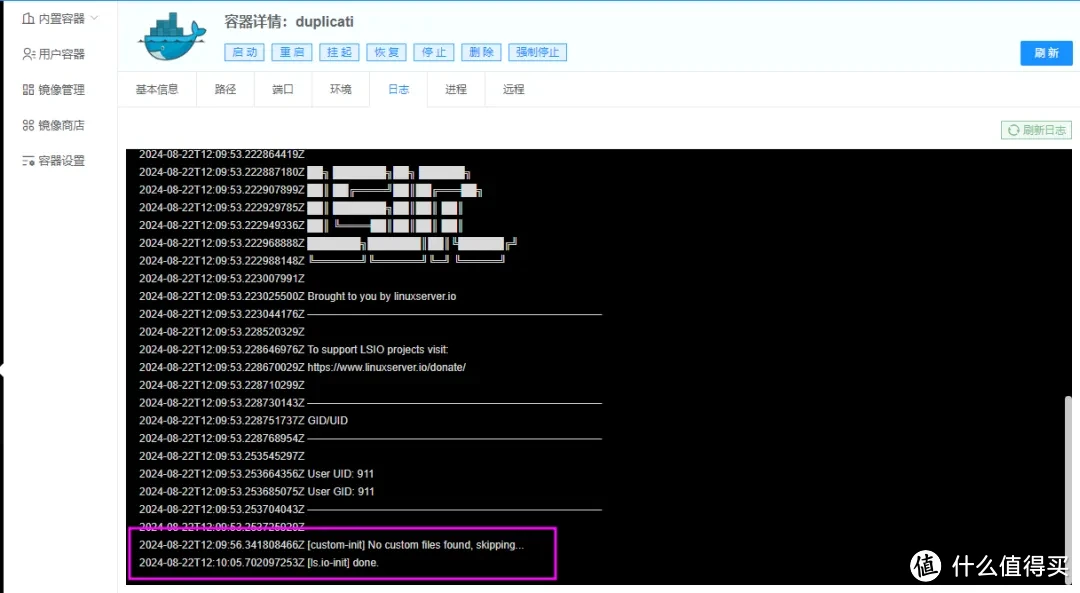This screenshot has height=593, width=1080.
Task: Click the 'GID/UID' log line
Action: (x=243, y=421)
